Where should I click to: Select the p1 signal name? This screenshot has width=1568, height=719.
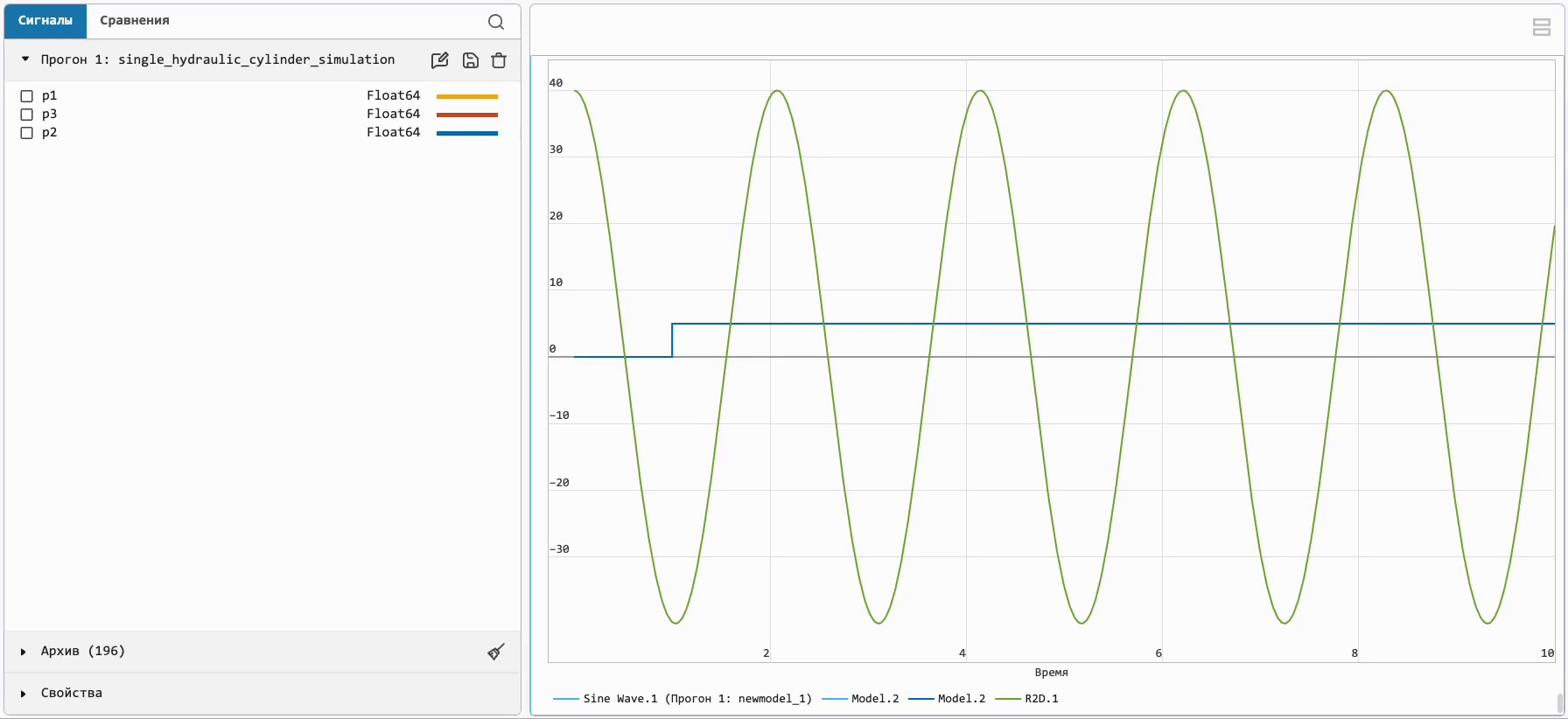click(x=49, y=95)
